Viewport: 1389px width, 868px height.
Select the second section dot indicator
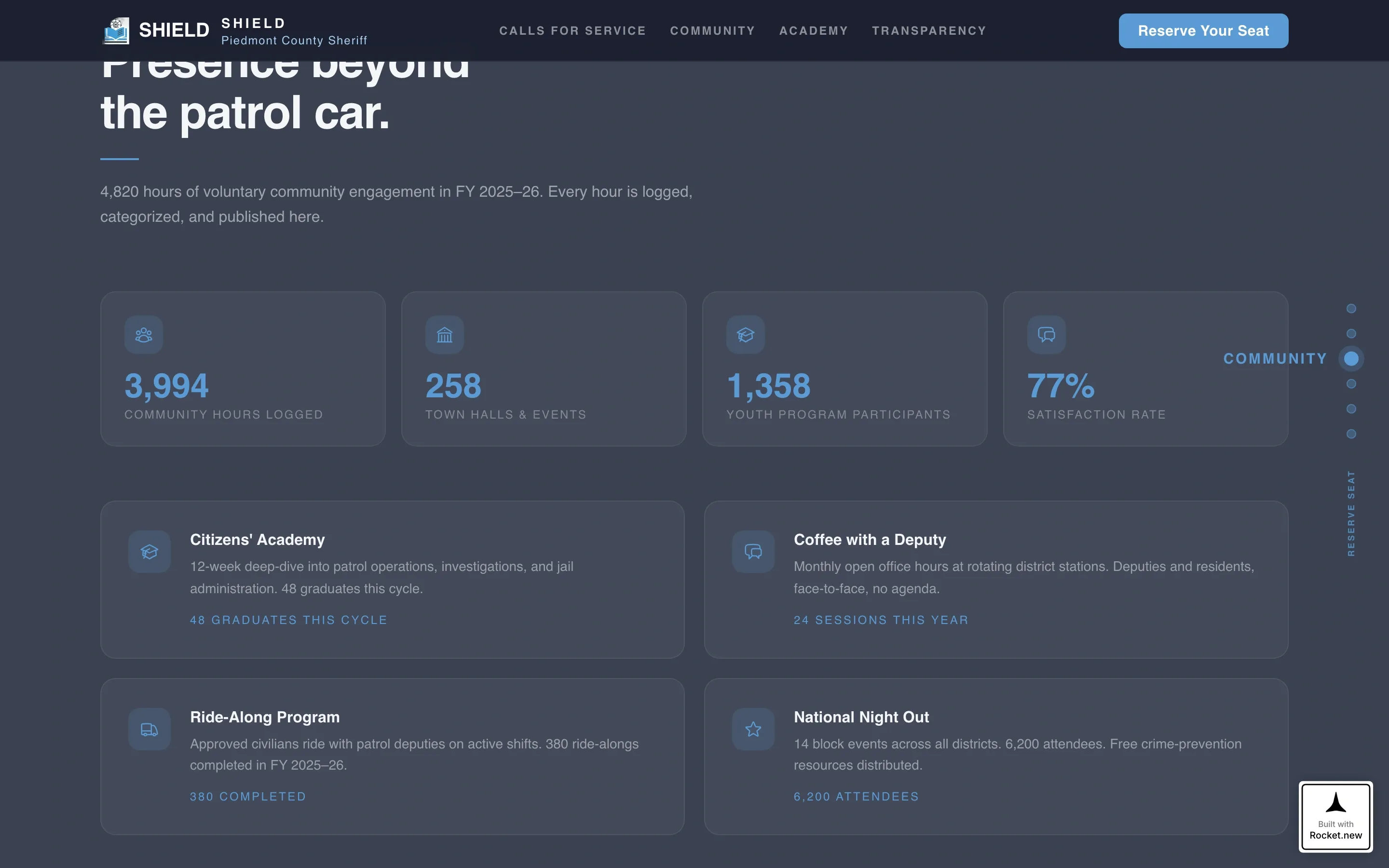tap(1351, 334)
